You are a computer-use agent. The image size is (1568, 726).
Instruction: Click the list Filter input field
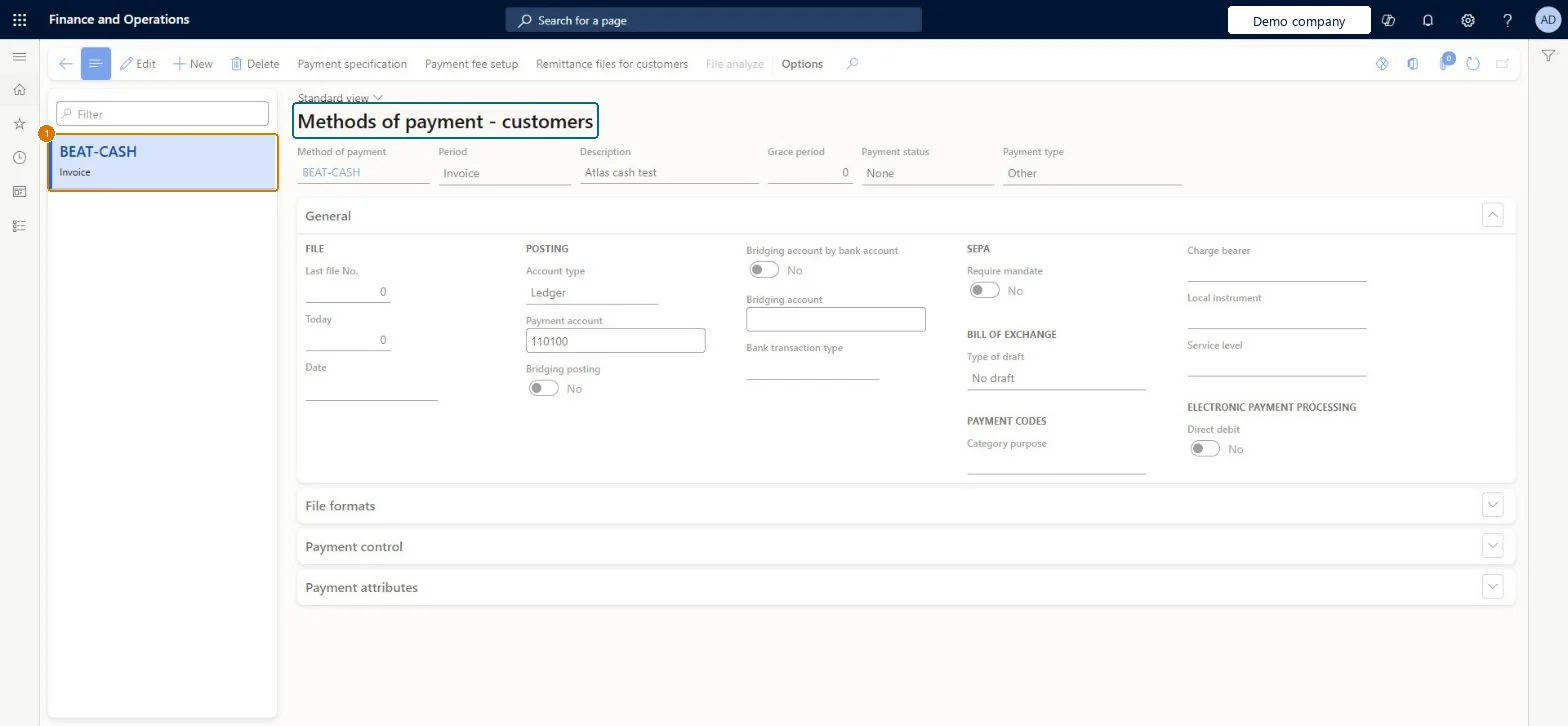point(162,114)
